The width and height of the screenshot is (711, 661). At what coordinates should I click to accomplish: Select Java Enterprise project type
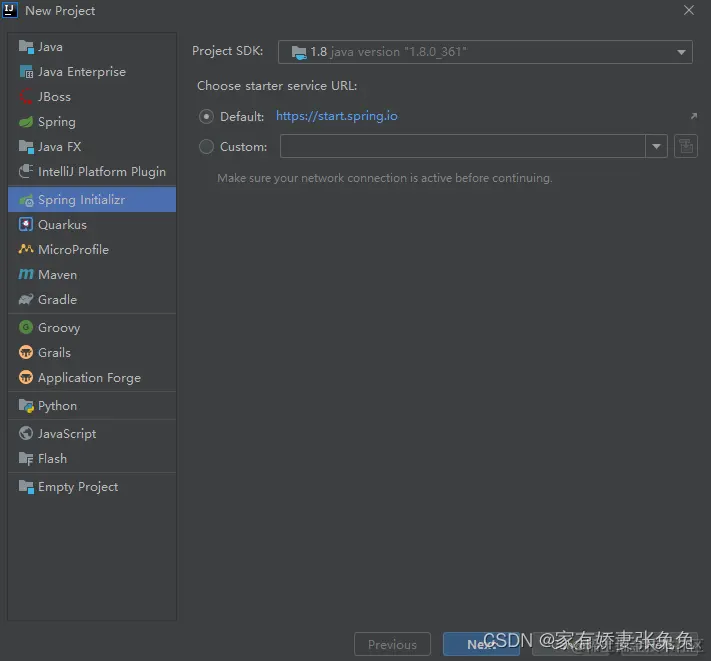[92, 72]
